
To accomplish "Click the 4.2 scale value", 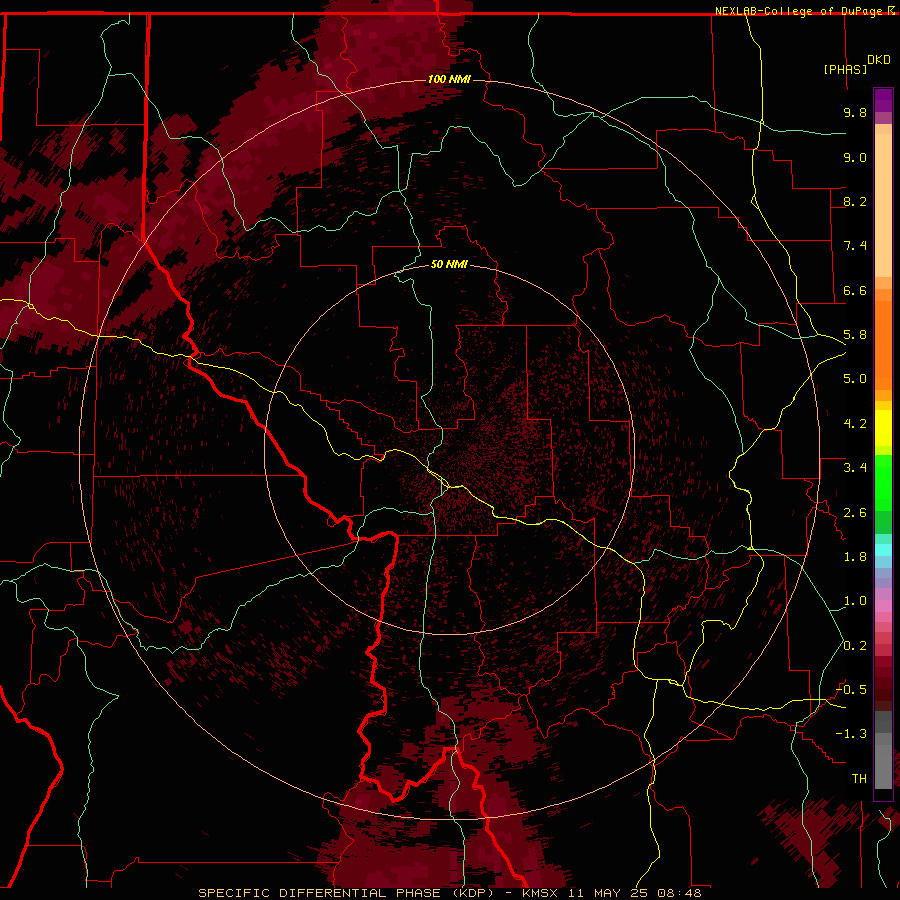I will 855,424.
